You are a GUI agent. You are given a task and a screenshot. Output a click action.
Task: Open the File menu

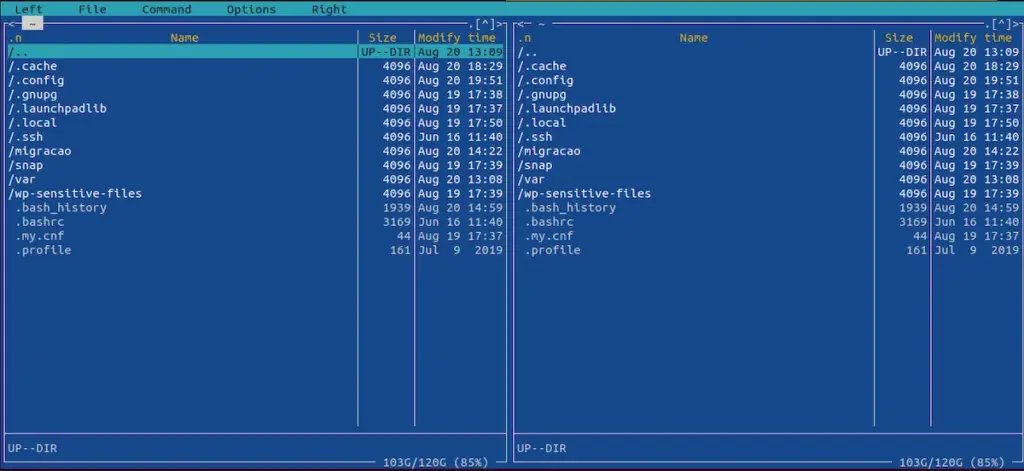(92, 9)
